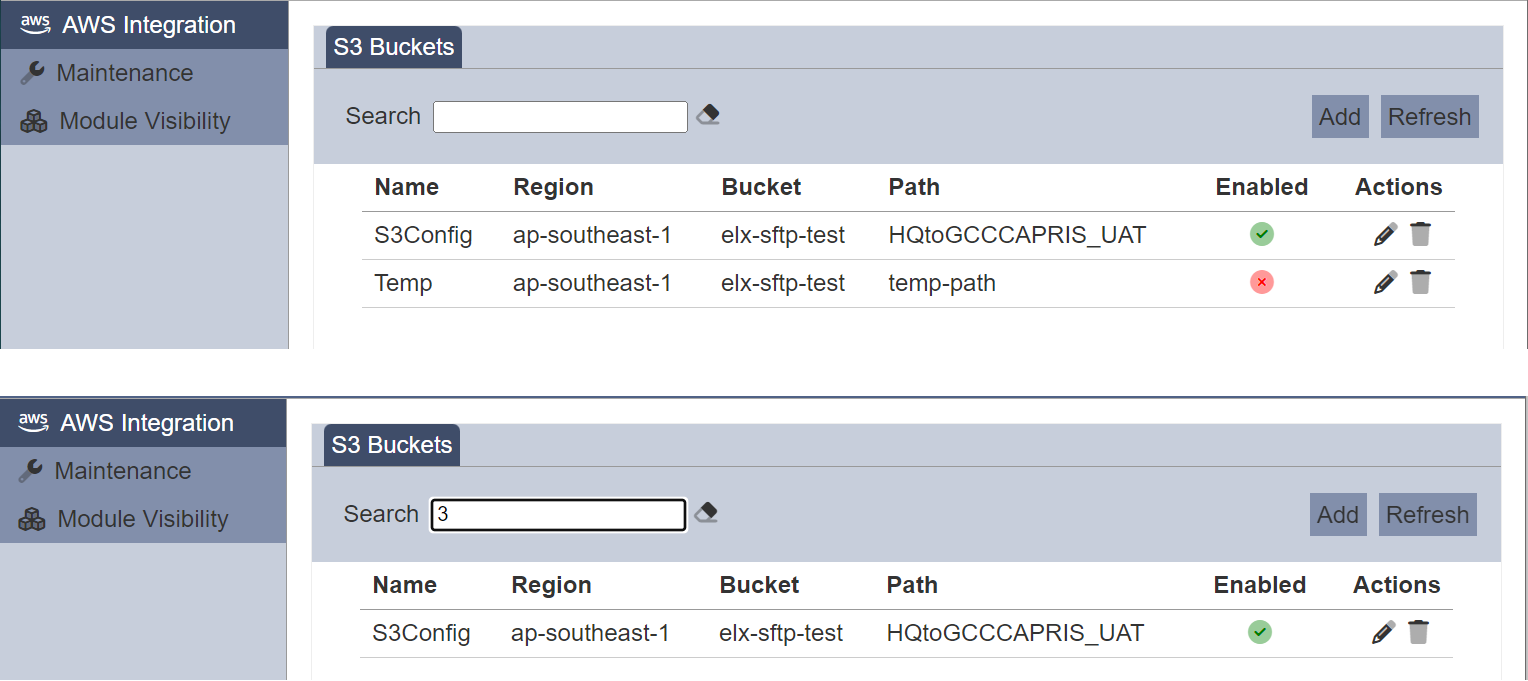Edit the Temp bucket with pencil icon
Screen dimensions: 1528x681
(1385, 283)
